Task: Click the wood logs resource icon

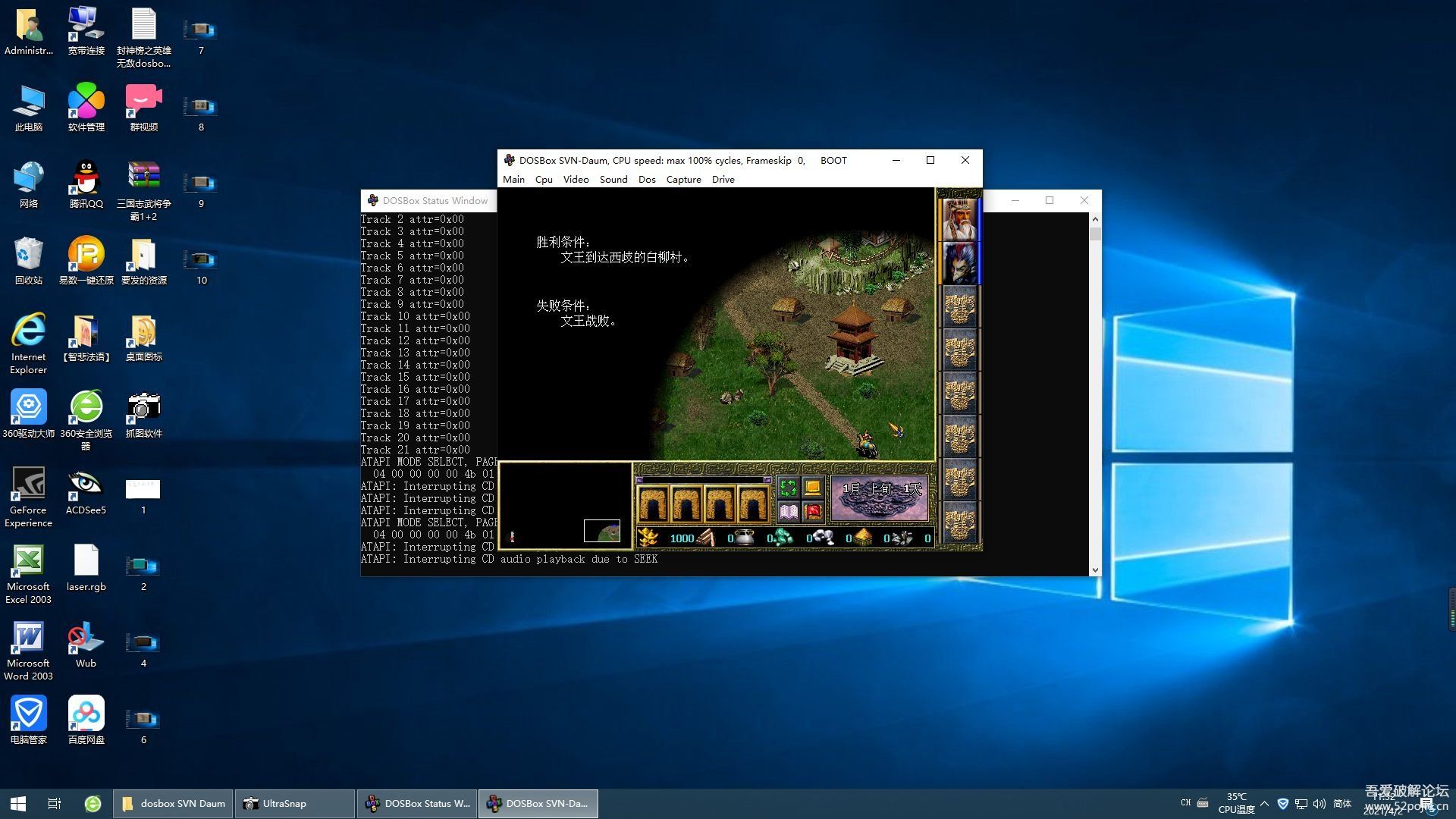Action: point(705,538)
